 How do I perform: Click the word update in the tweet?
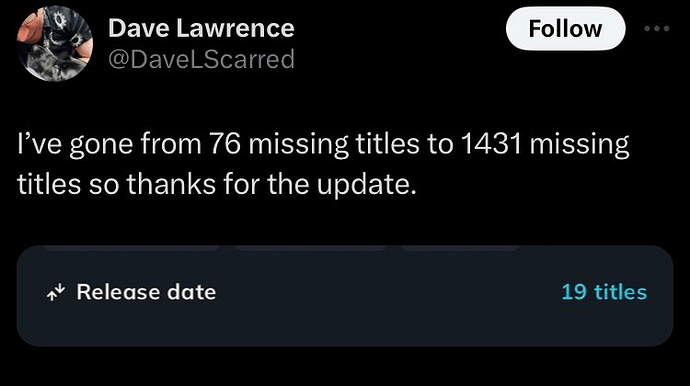(x=366, y=185)
